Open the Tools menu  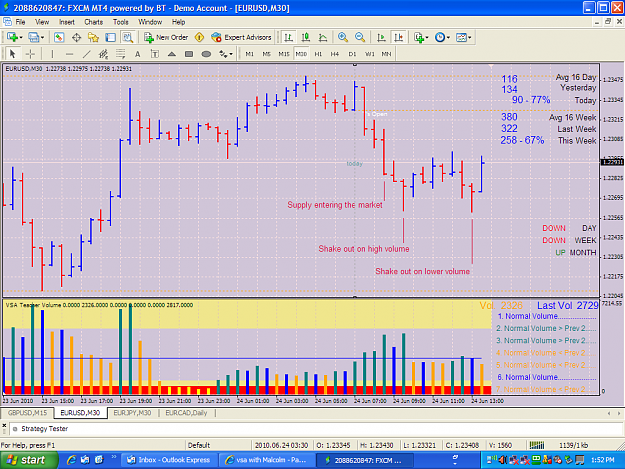(x=120, y=22)
